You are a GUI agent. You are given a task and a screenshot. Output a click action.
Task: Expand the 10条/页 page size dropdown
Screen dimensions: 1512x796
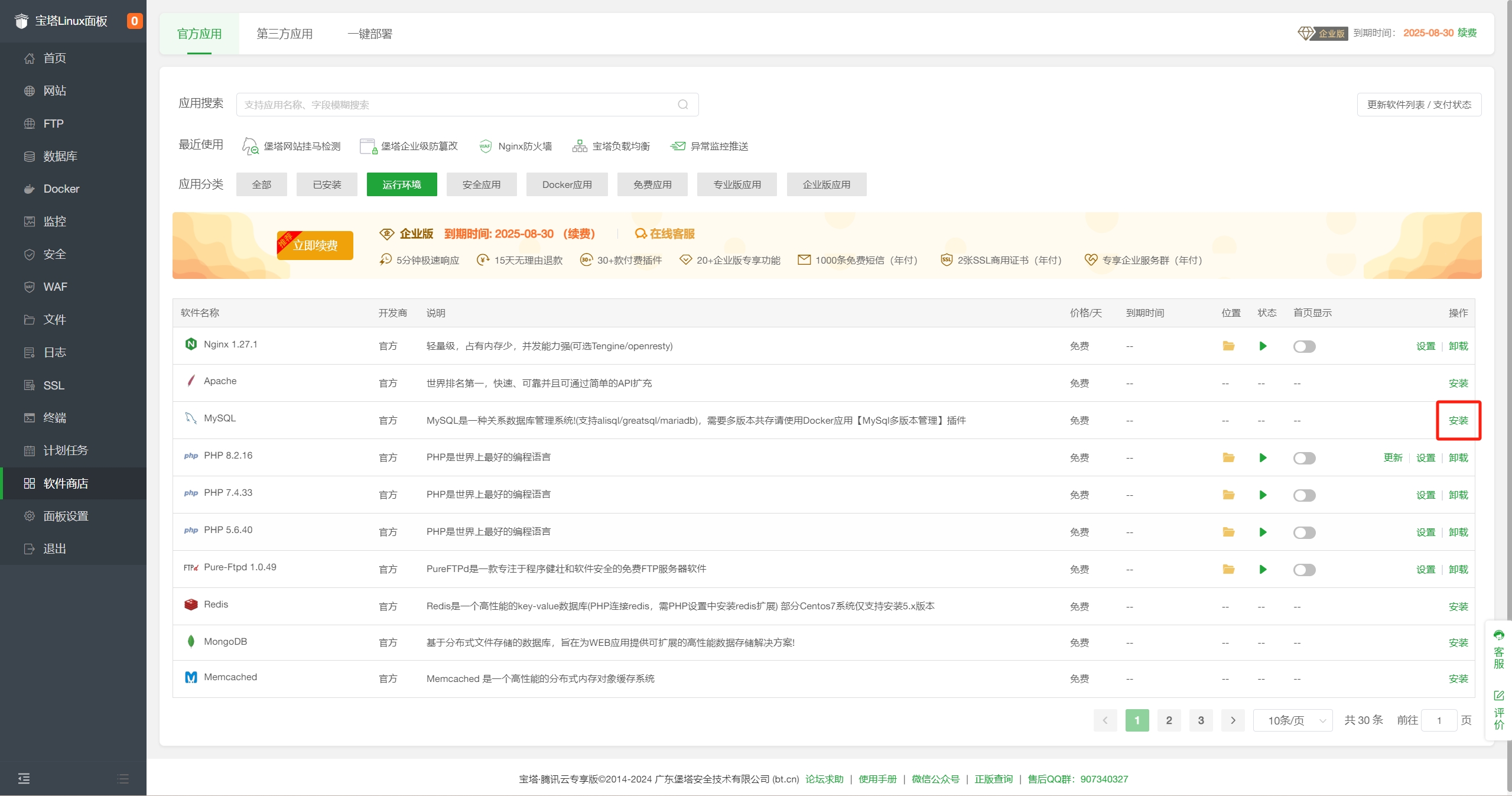pyautogui.click(x=1292, y=720)
